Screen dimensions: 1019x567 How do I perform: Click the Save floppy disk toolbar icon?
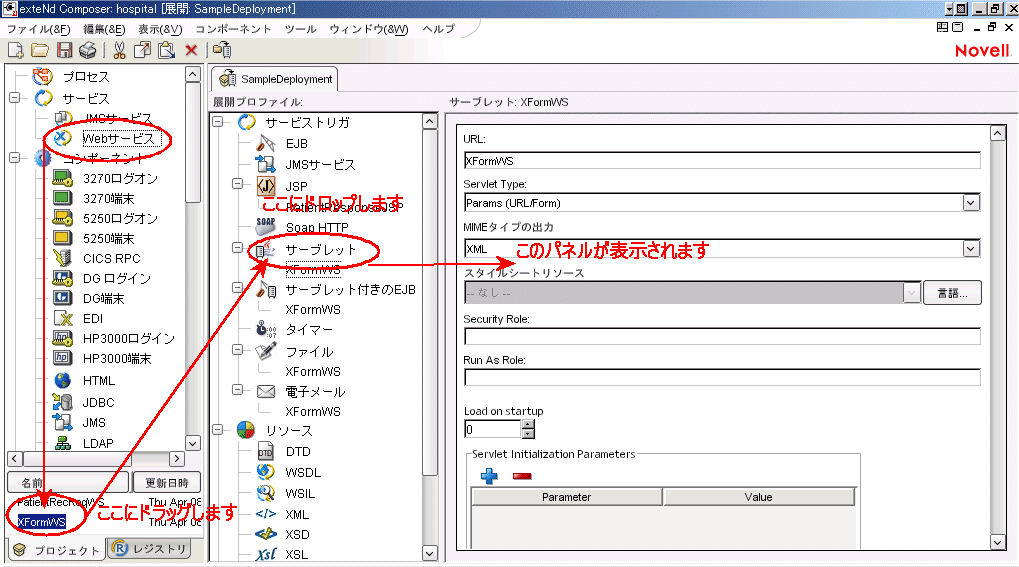pos(64,50)
